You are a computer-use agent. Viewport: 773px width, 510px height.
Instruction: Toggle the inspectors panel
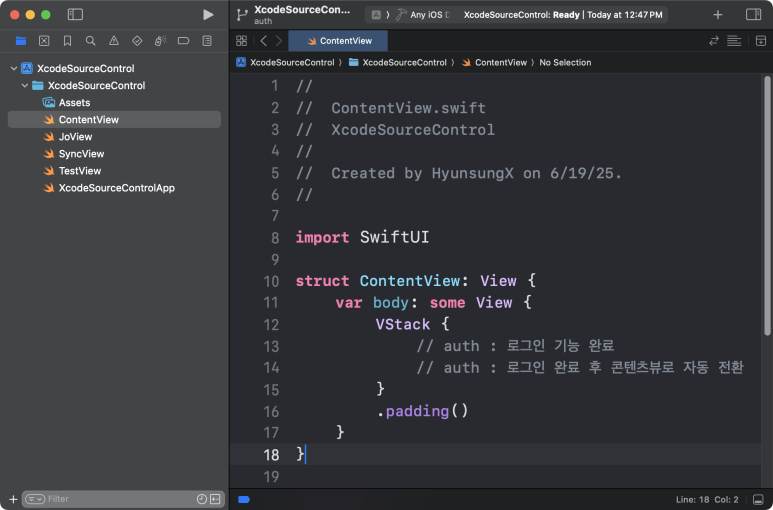coord(753,15)
